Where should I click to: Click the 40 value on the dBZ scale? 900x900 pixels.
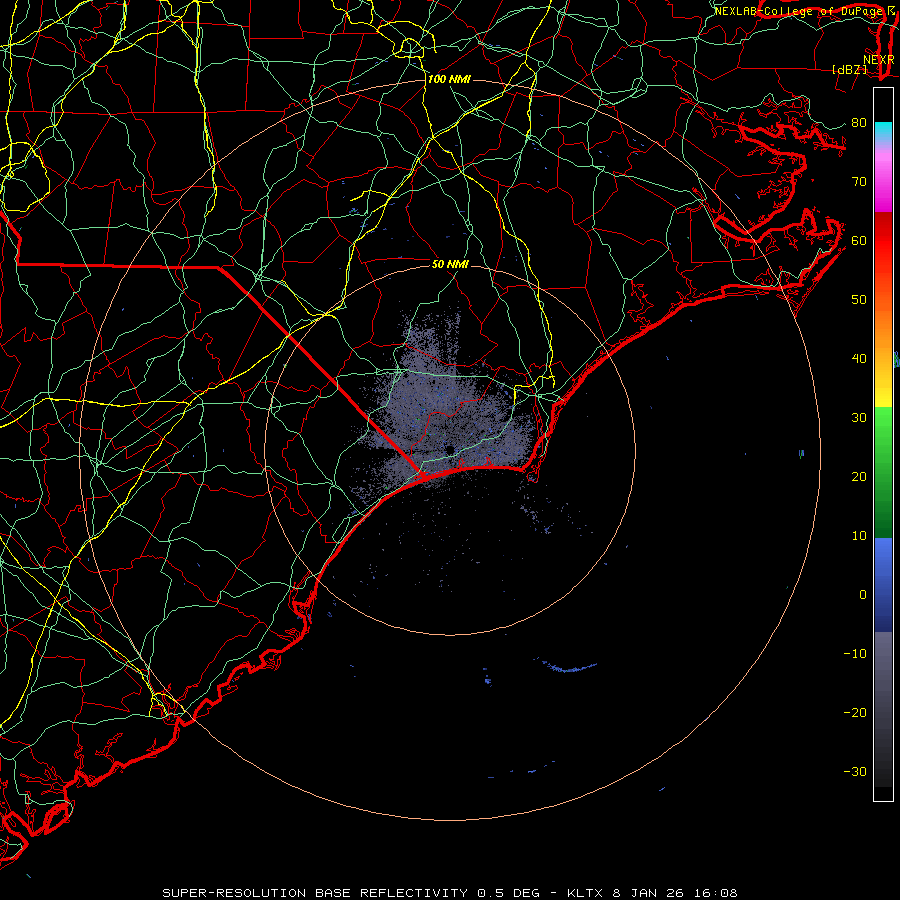coord(859,359)
